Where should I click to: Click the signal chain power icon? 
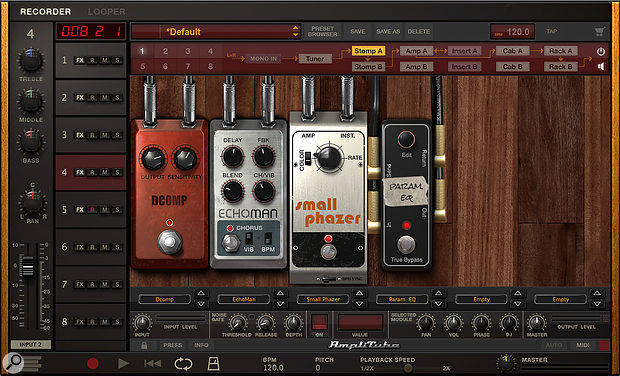click(x=601, y=51)
